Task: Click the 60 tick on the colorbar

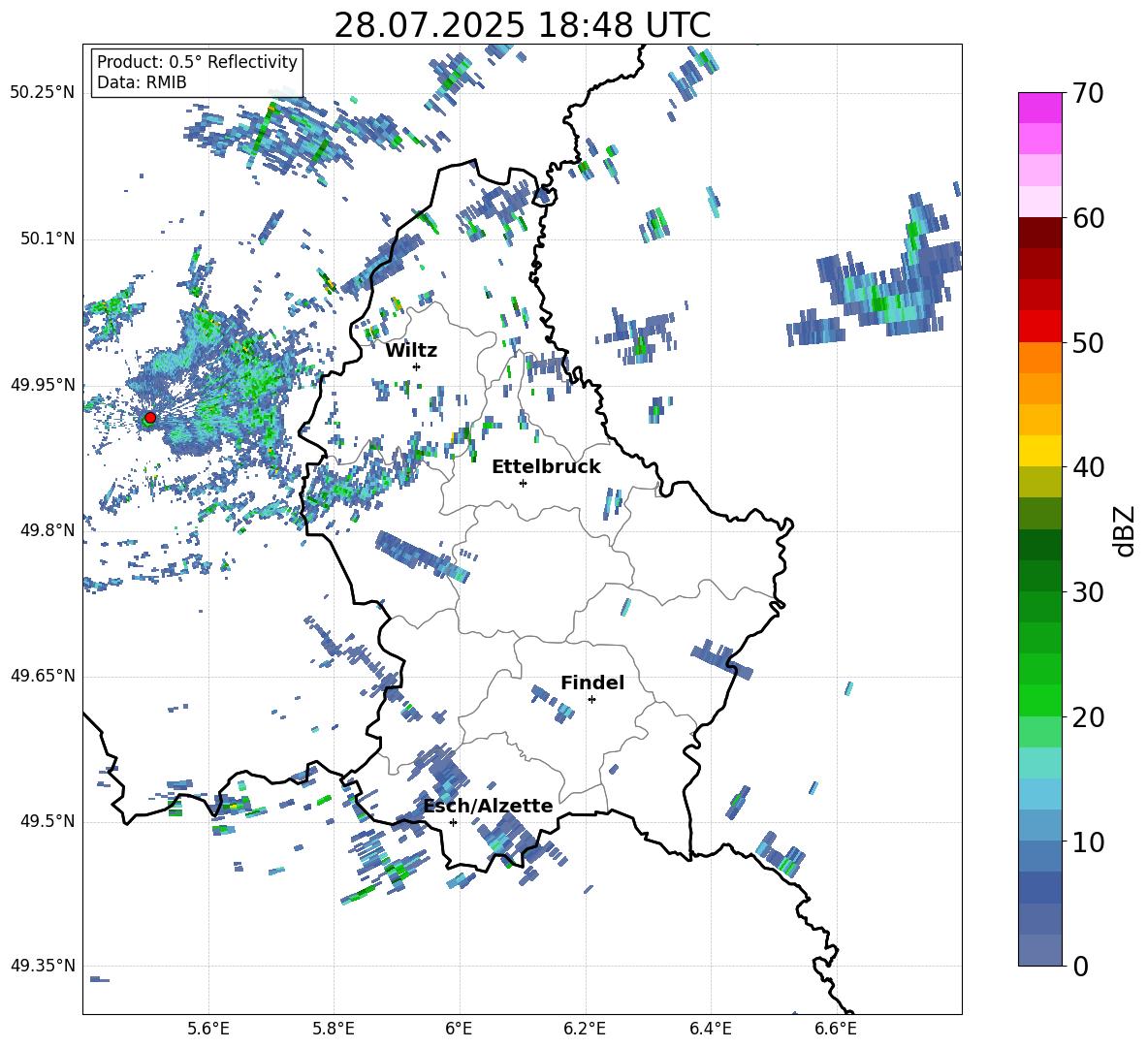Action: (x=1088, y=218)
